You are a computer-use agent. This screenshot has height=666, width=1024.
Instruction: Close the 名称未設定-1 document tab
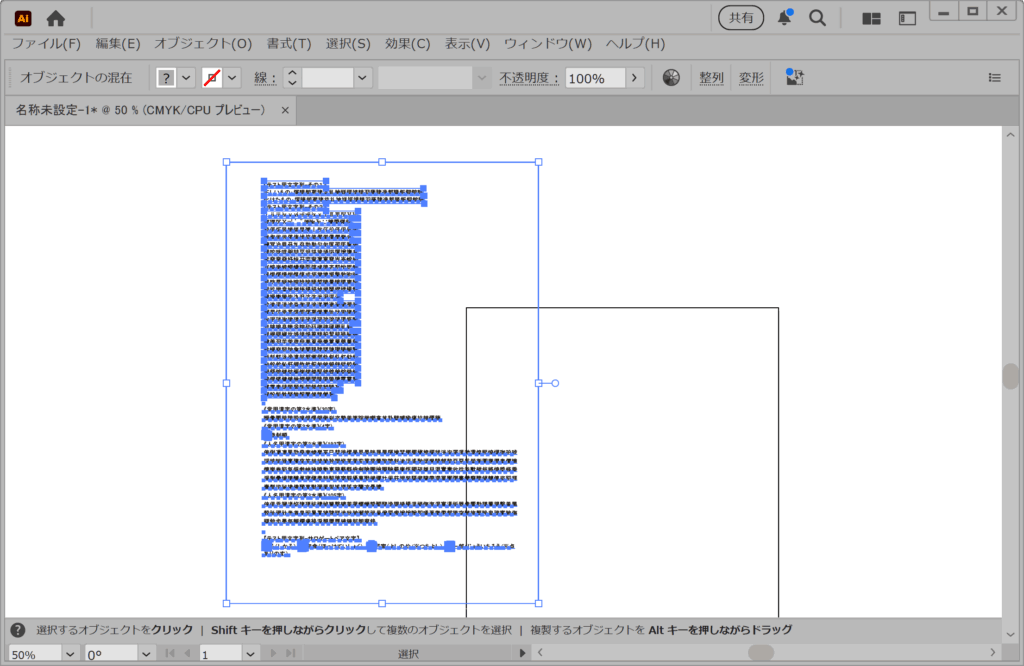(x=285, y=110)
